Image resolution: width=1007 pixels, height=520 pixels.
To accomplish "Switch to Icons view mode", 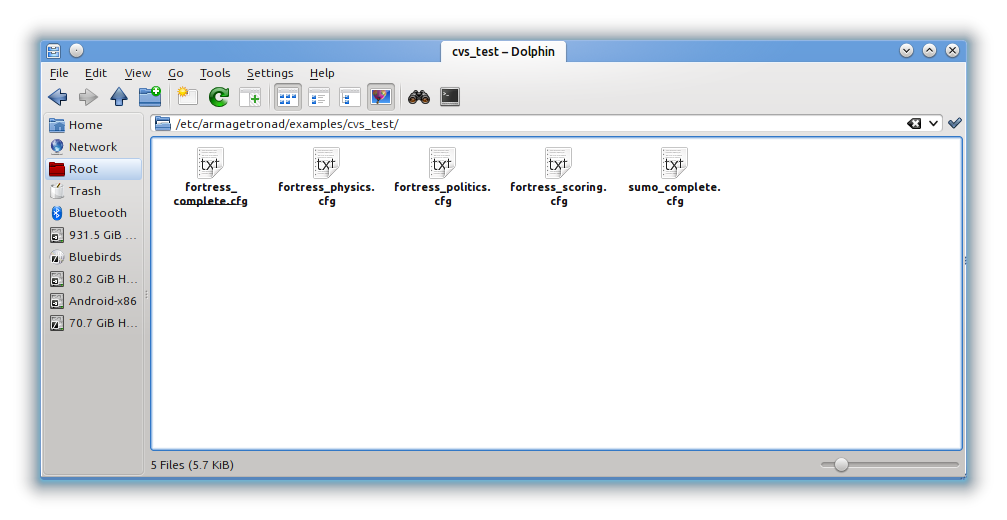I will pos(288,97).
